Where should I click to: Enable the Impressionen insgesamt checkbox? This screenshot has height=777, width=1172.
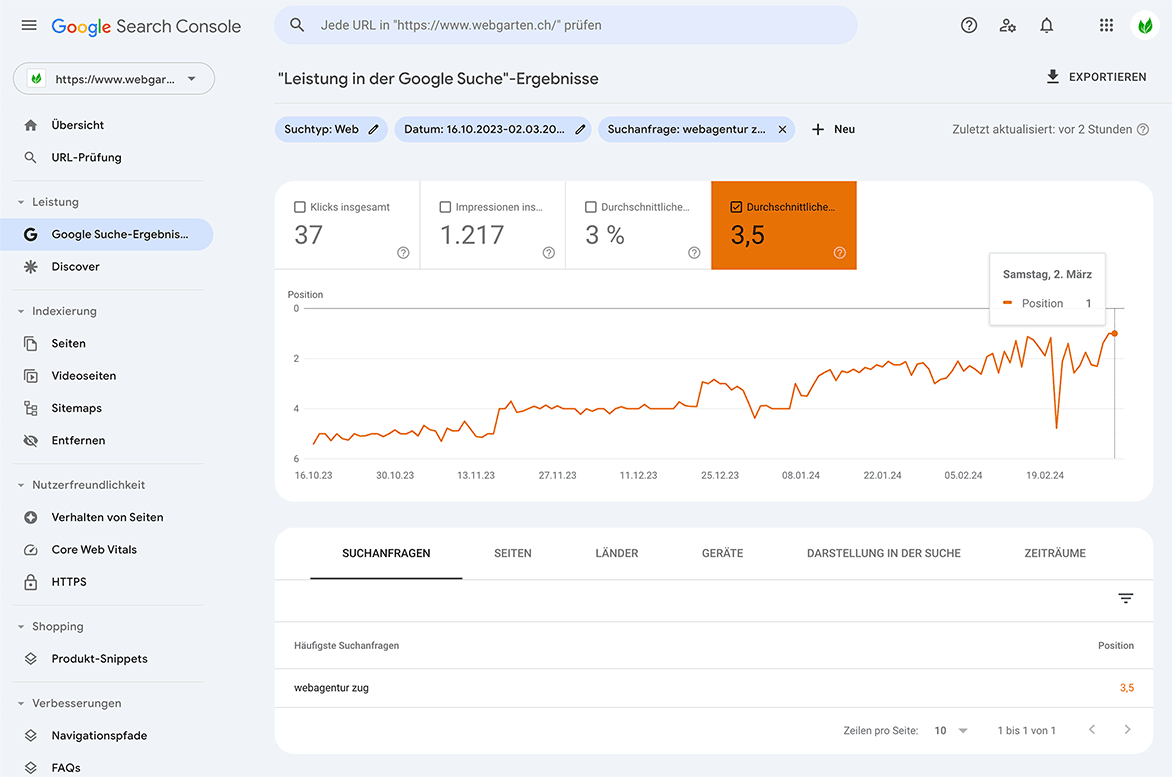(x=445, y=207)
